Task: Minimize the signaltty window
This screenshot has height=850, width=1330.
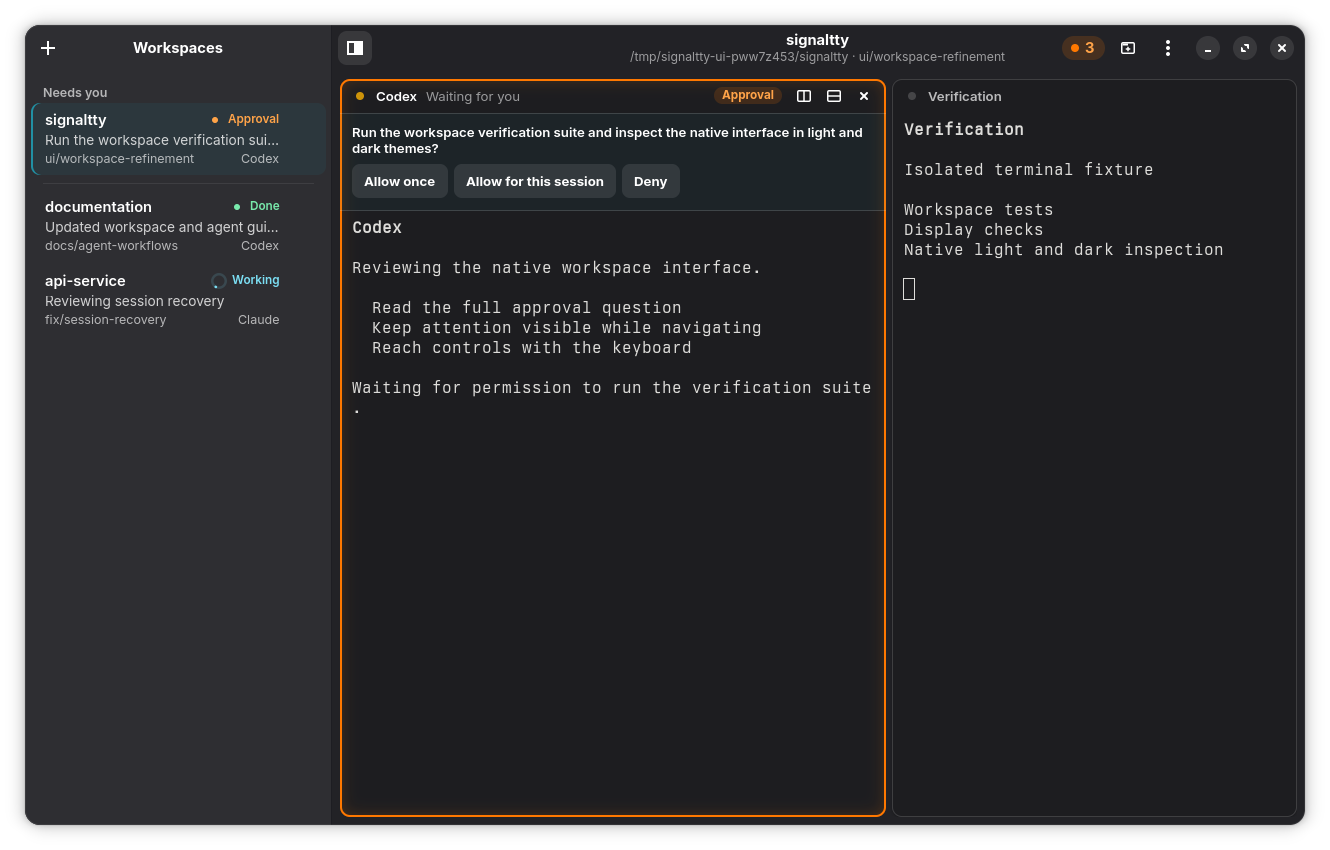Action: [x=1208, y=48]
